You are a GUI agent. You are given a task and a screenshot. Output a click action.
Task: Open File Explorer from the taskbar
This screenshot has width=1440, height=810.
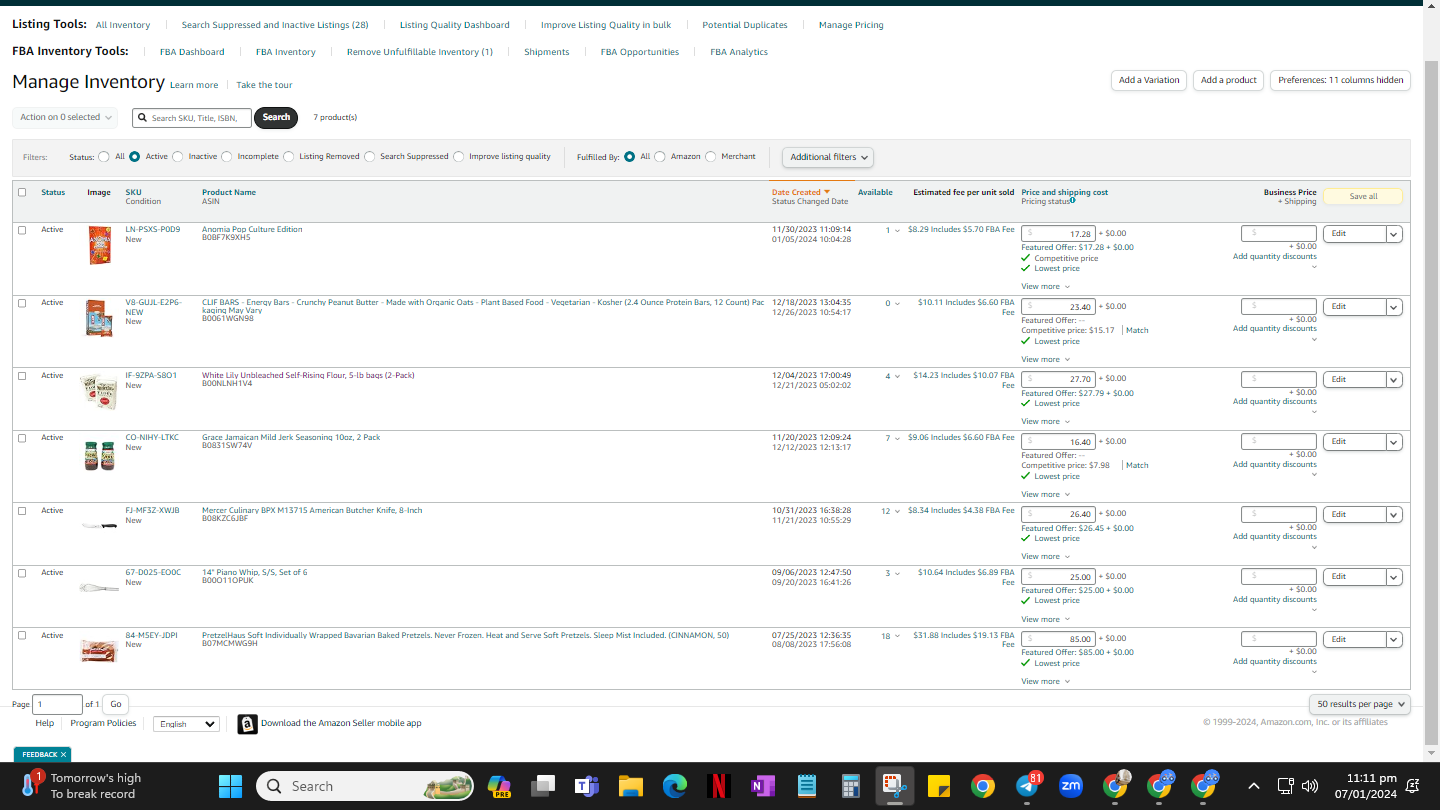tap(630, 787)
